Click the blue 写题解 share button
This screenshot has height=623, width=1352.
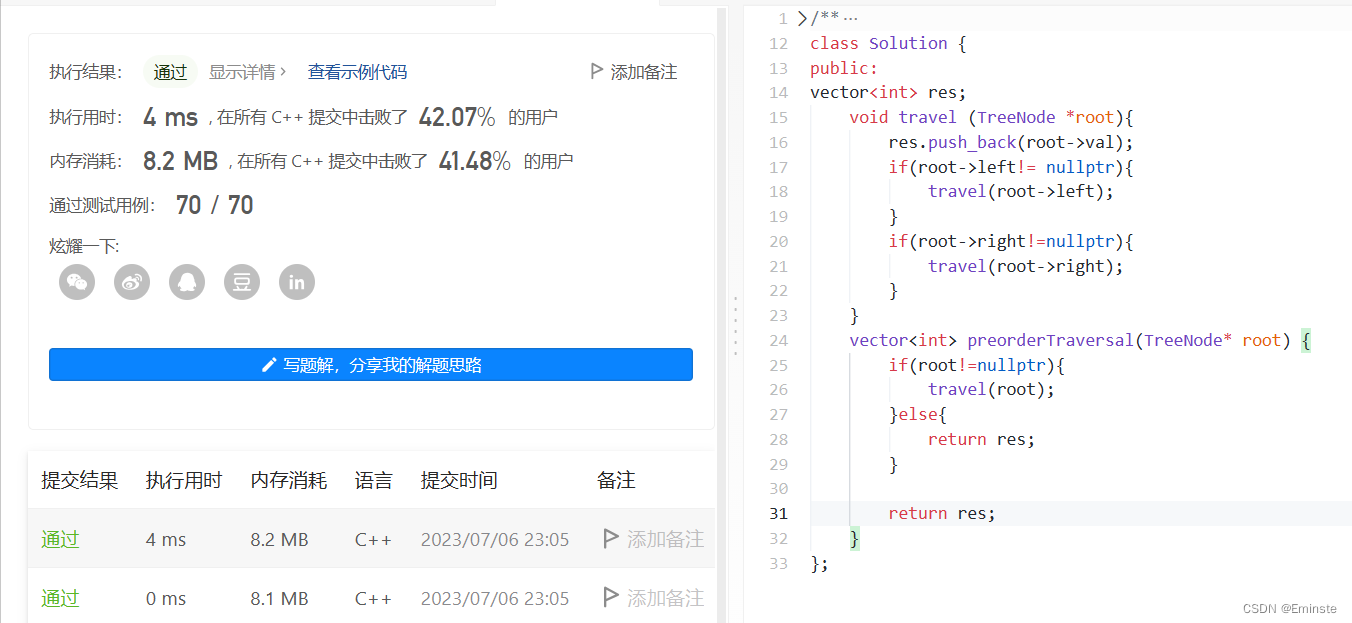370,364
